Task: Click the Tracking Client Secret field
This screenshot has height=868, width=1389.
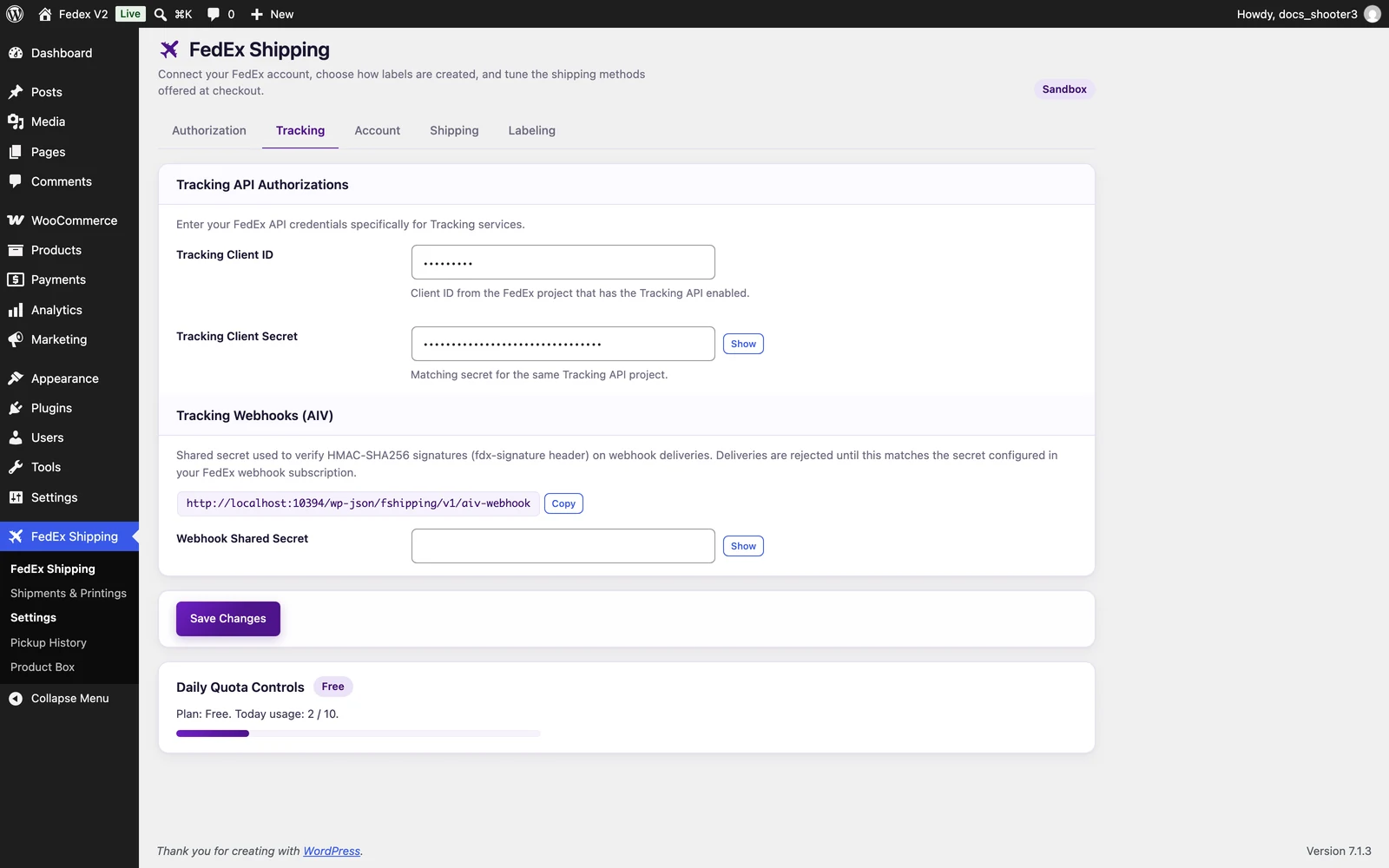Action: pos(563,344)
